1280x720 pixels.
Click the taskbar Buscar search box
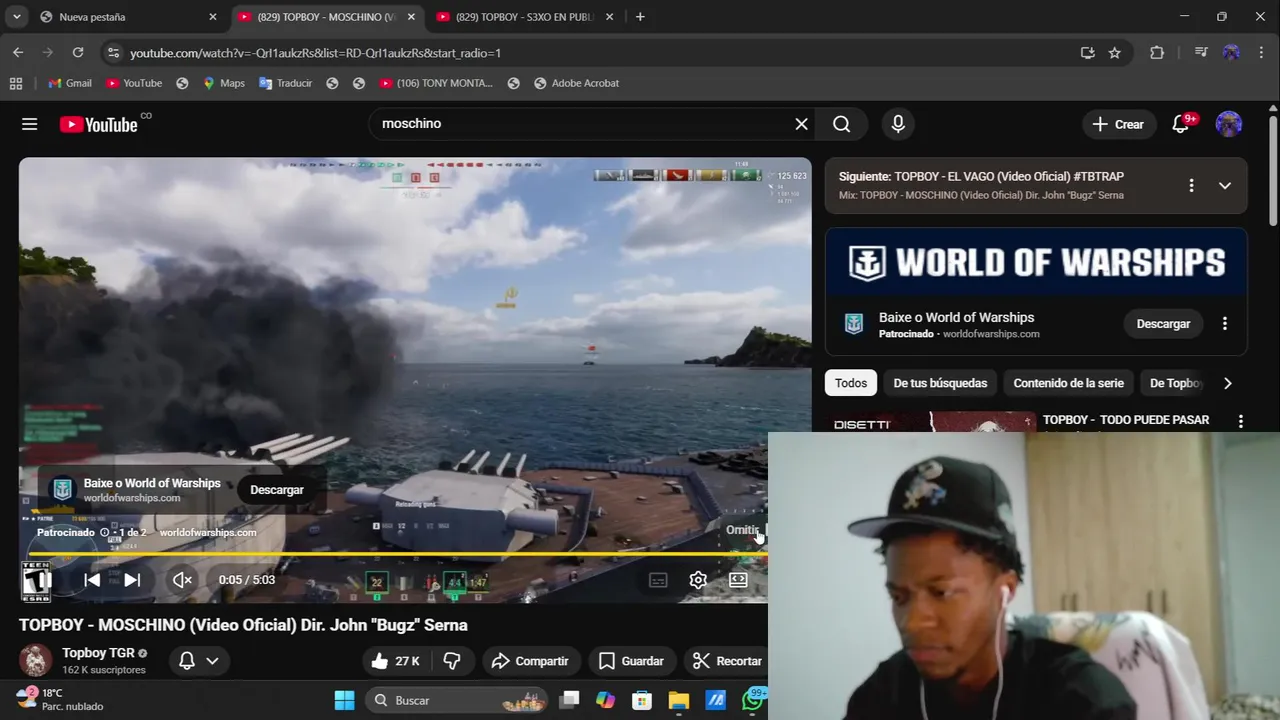pos(455,700)
